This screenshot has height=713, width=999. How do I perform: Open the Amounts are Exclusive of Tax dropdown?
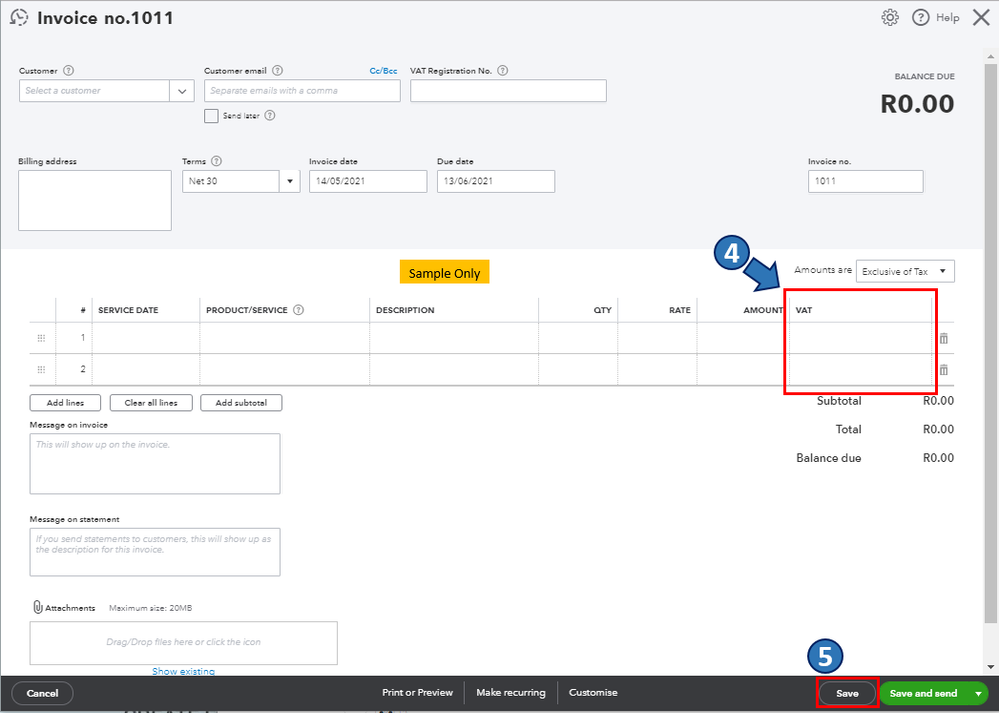(905, 271)
